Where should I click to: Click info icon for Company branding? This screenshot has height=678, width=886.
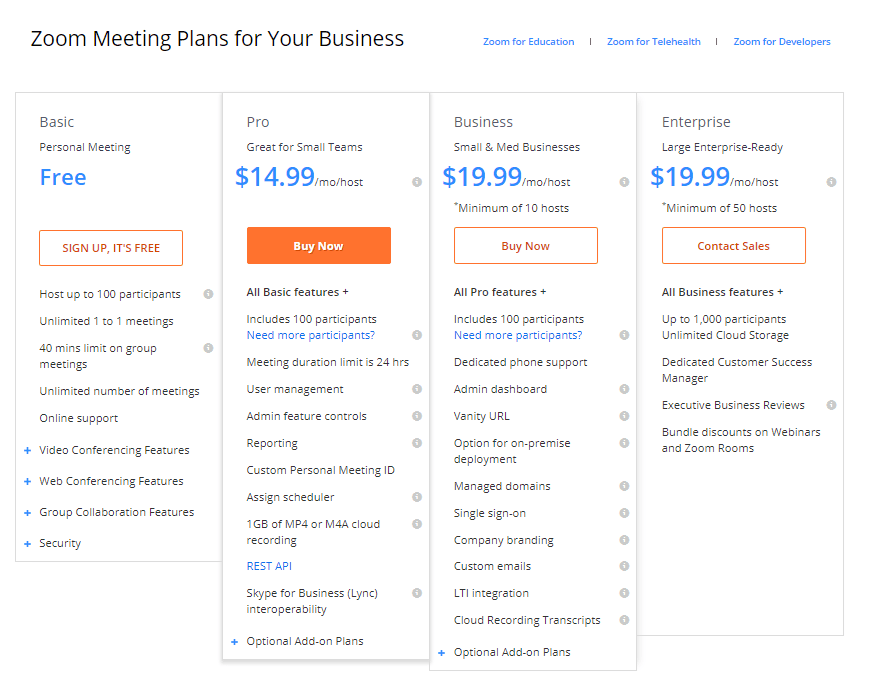pyautogui.click(x=624, y=540)
